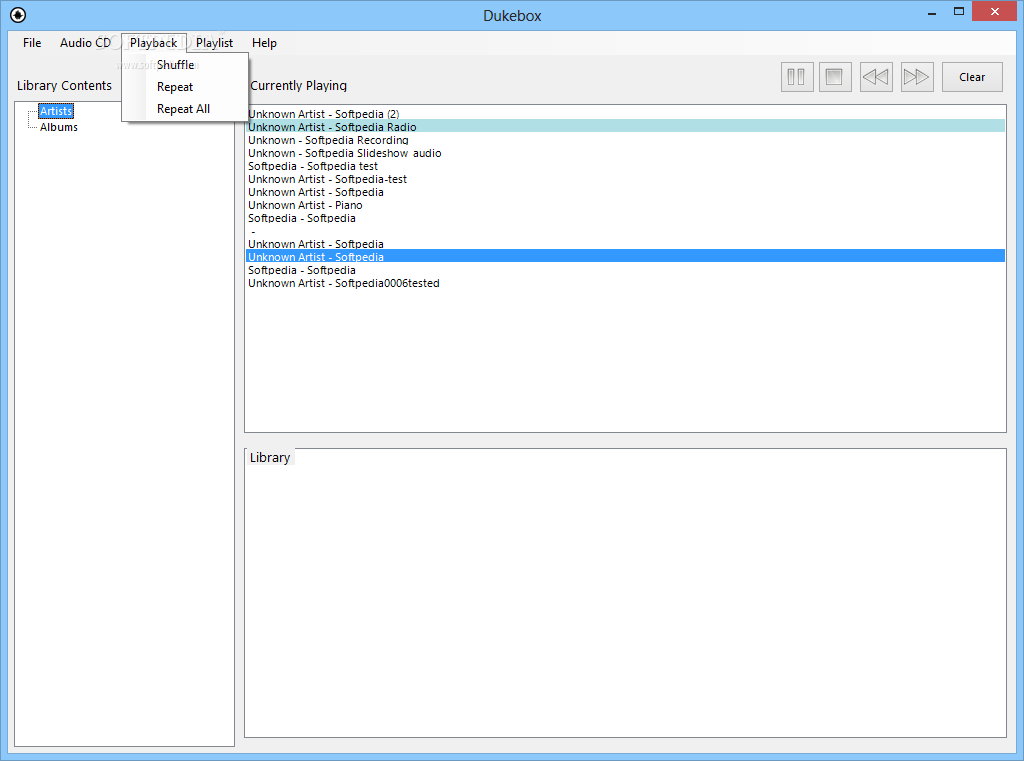Select the Albums tree node
The image size is (1024, 761).
[x=59, y=127]
